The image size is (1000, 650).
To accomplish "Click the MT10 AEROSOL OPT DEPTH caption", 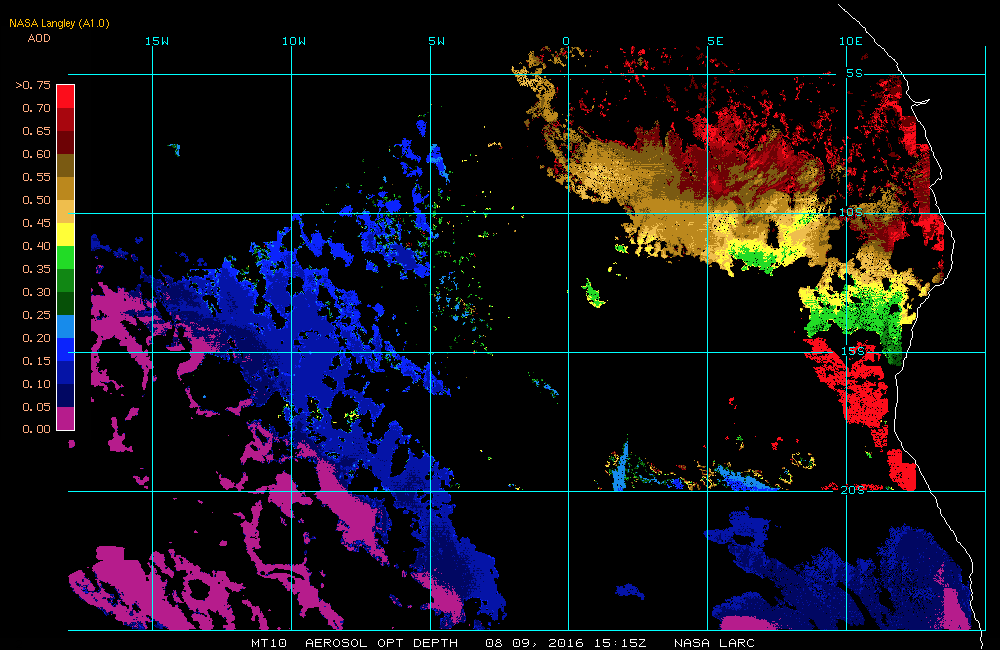I will tap(355, 643).
